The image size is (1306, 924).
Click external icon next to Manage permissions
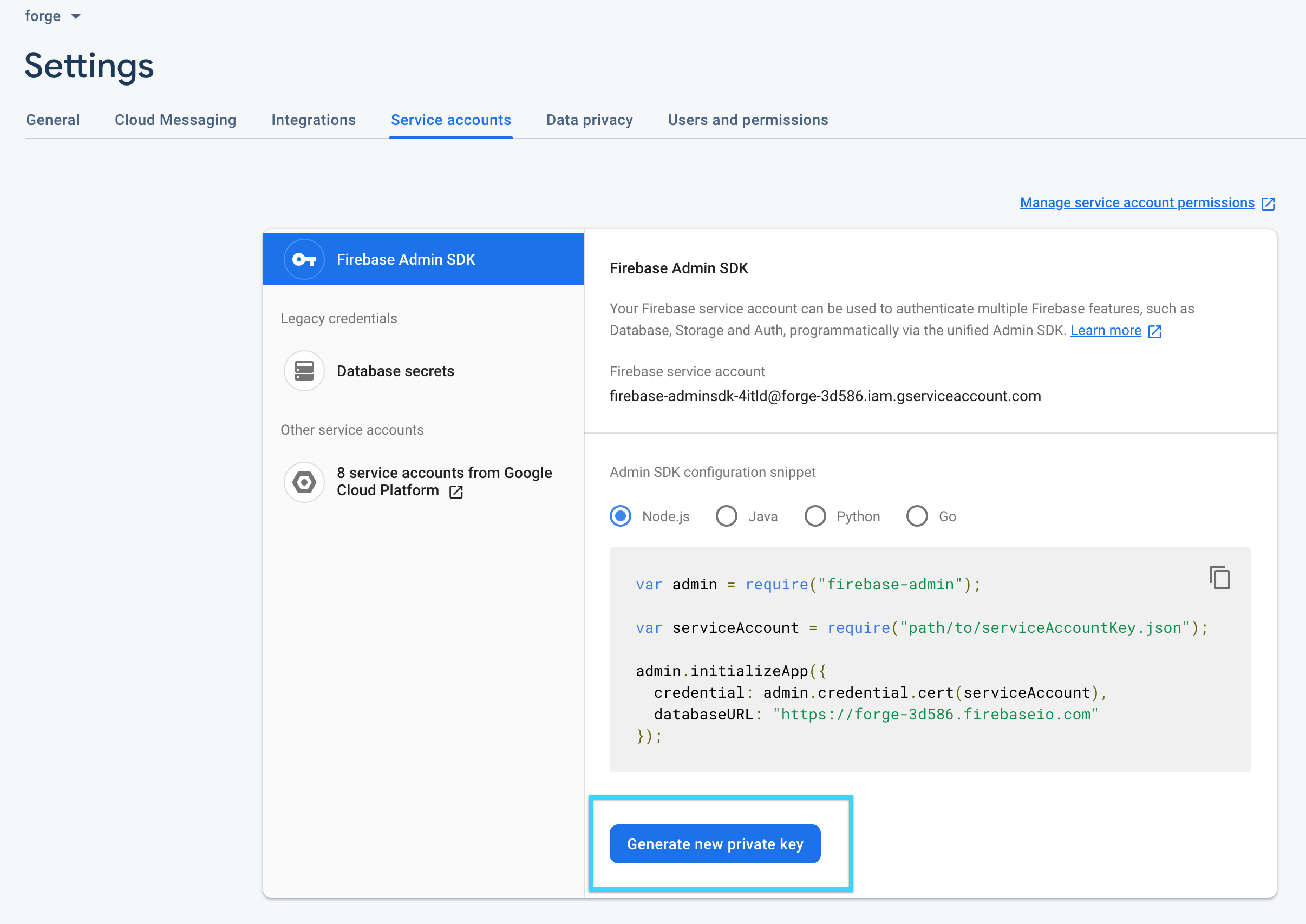(x=1268, y=204)
